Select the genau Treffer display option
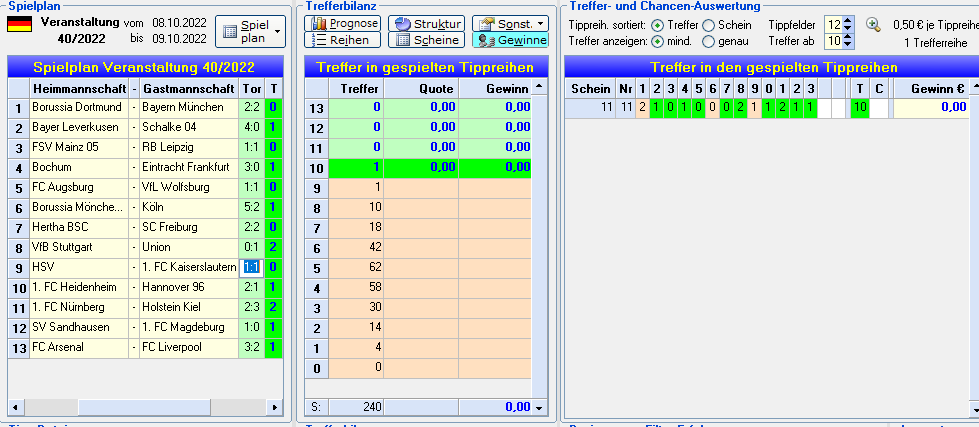Image resolution: width=979 pixels, height=427 pixels. click(x=709, y=42)
